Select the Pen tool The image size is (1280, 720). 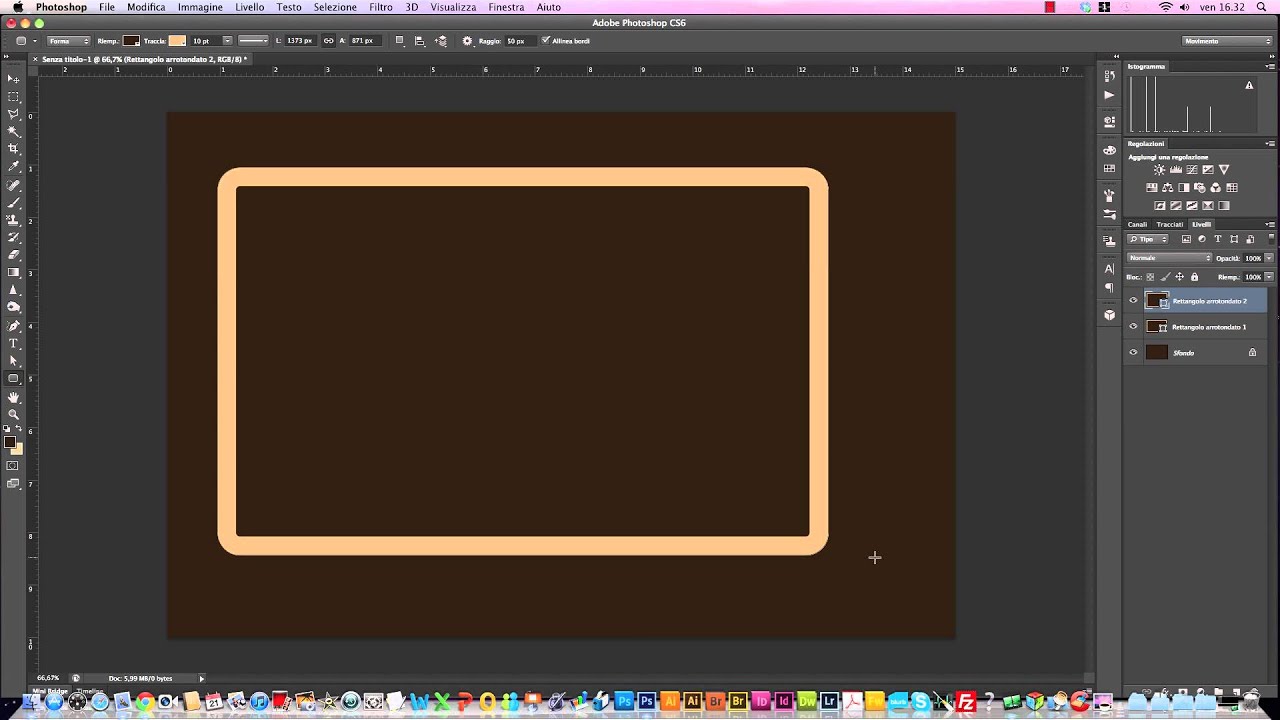coord(14,326)
